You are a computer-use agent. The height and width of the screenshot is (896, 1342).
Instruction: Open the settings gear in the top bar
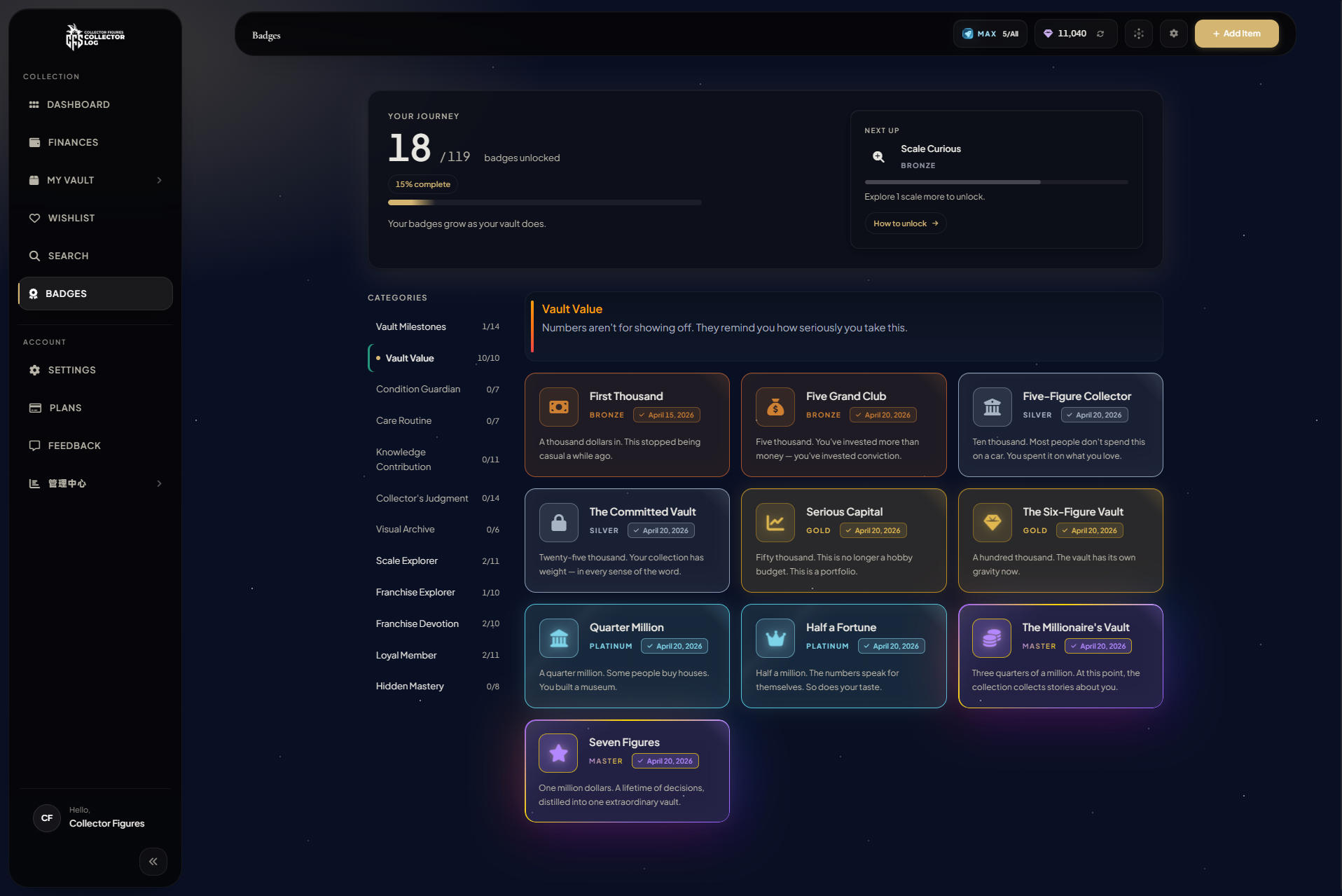click(x=1174, y=33)
